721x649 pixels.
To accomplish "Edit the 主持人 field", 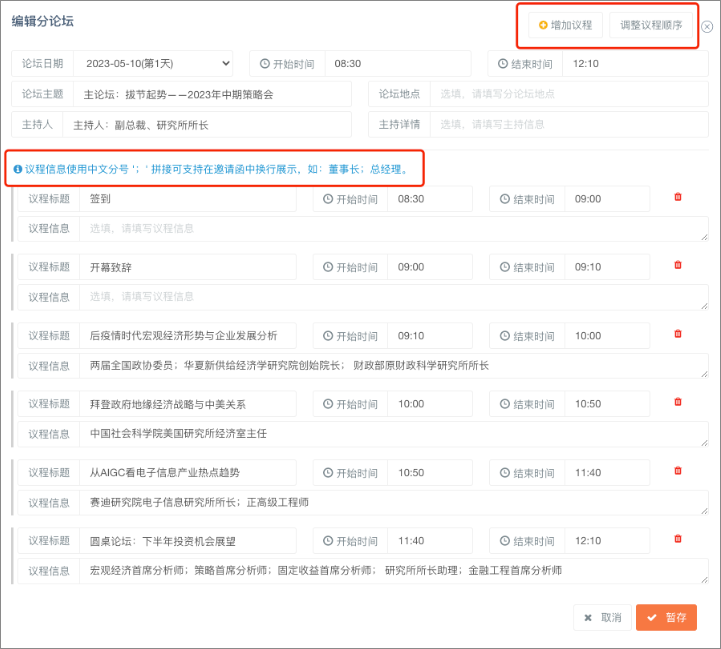I will [207, 125].
